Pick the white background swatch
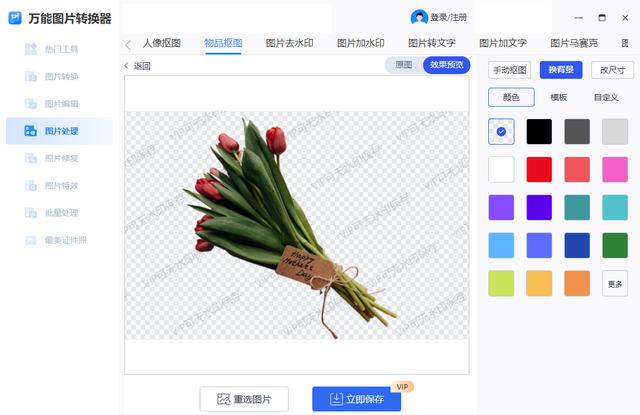This screenshot has height=415, width=640. [x=501, y=169]
